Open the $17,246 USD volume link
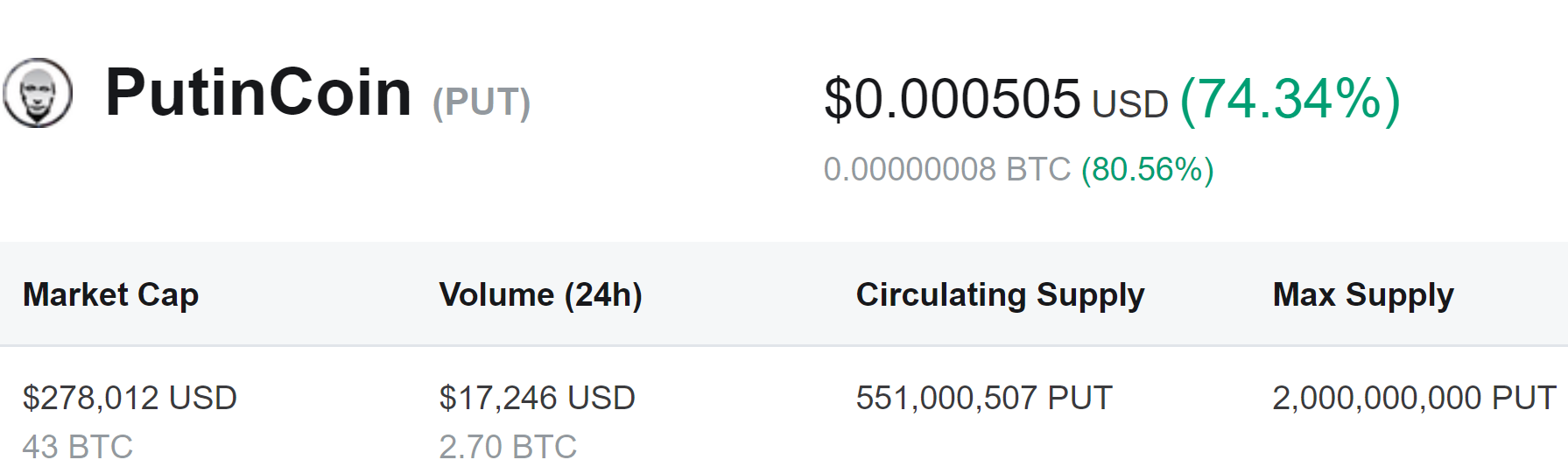This screenshot has height=474, width=1568. tap(538, 398)
